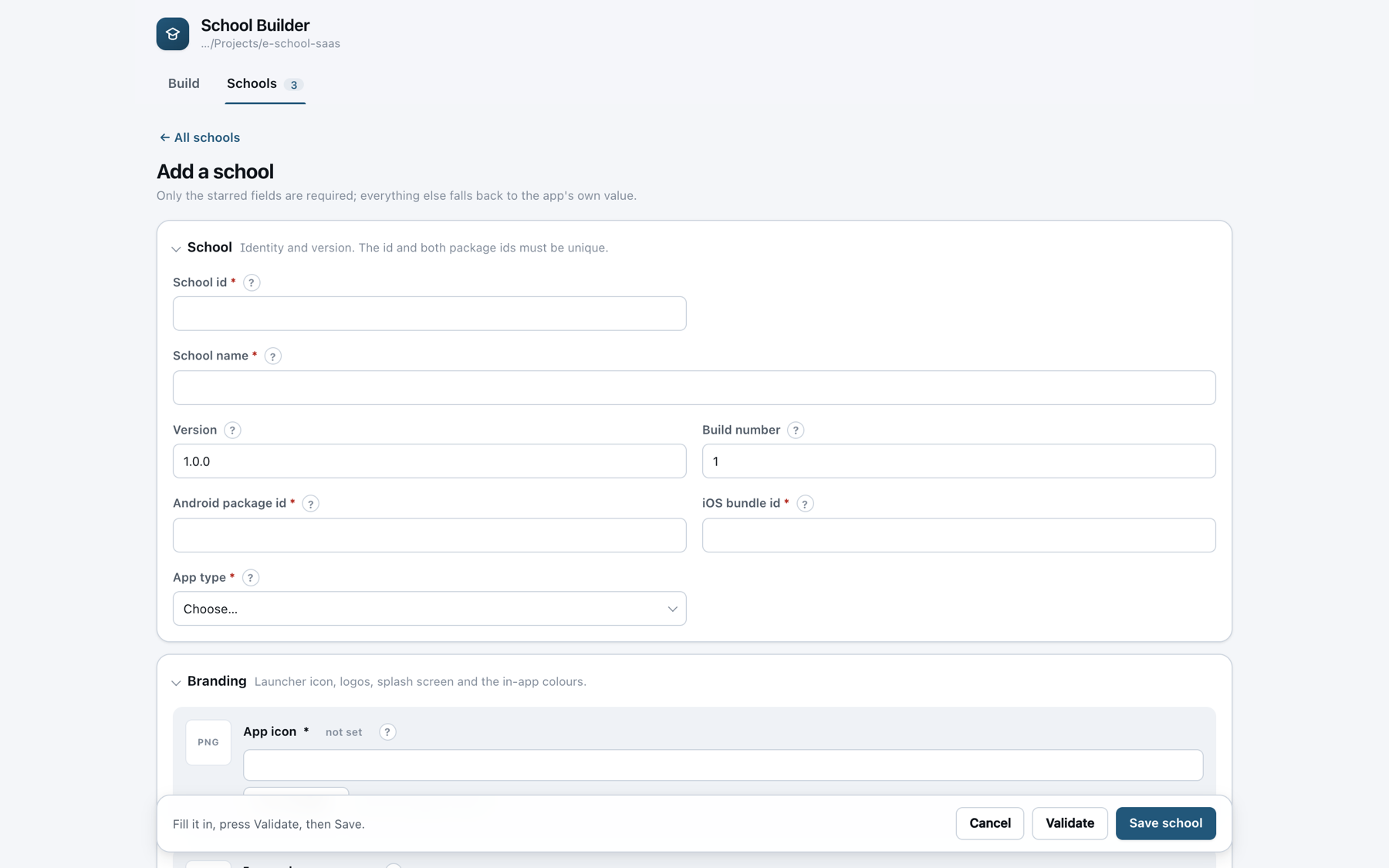This screenshot has width=1389, height=868.
Task: Click the Cancel button
Action: click(990, 823)
